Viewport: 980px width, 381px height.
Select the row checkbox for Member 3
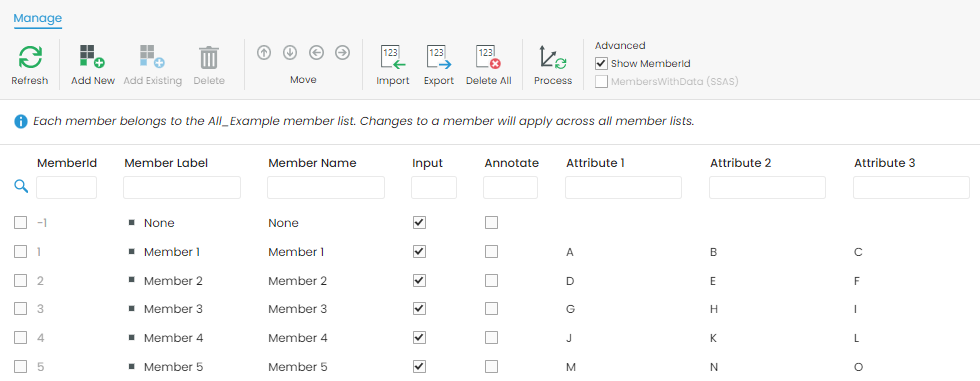21,309
